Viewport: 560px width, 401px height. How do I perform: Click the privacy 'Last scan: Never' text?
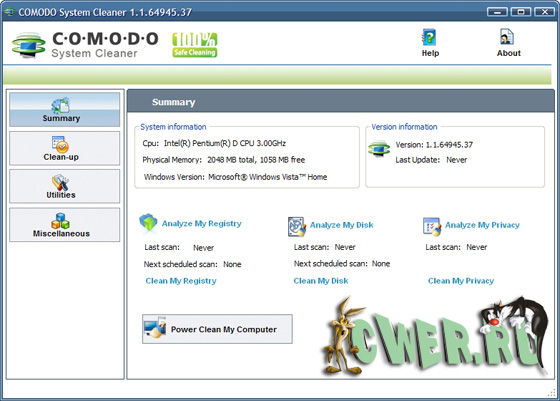(x=456, y=247)
